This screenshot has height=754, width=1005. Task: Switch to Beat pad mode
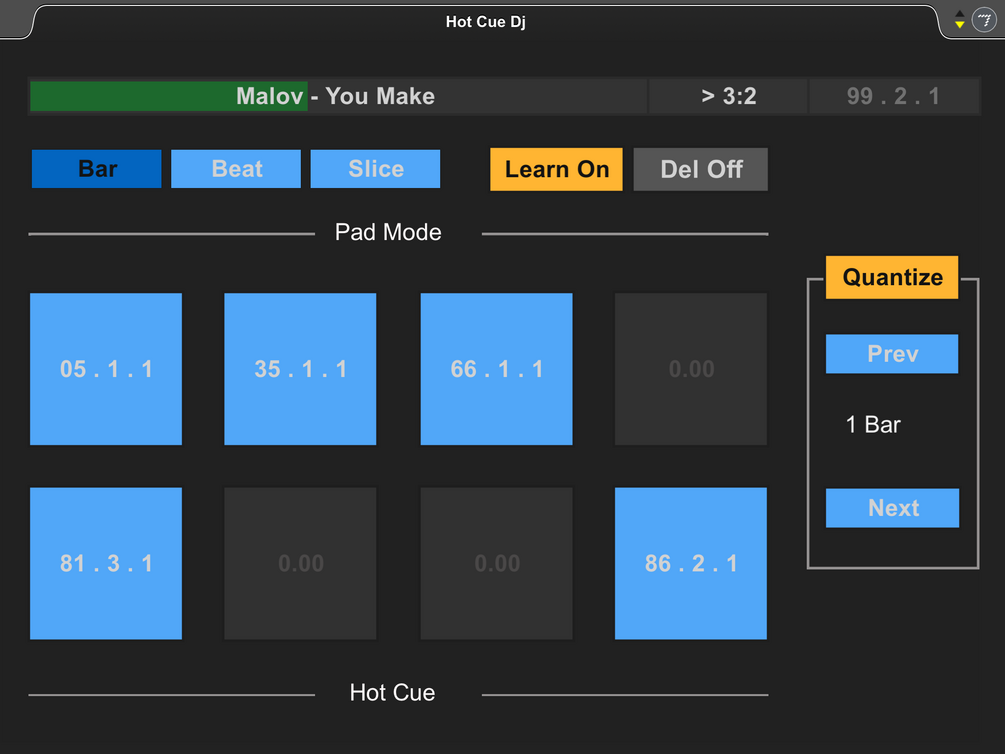[236, 169]
